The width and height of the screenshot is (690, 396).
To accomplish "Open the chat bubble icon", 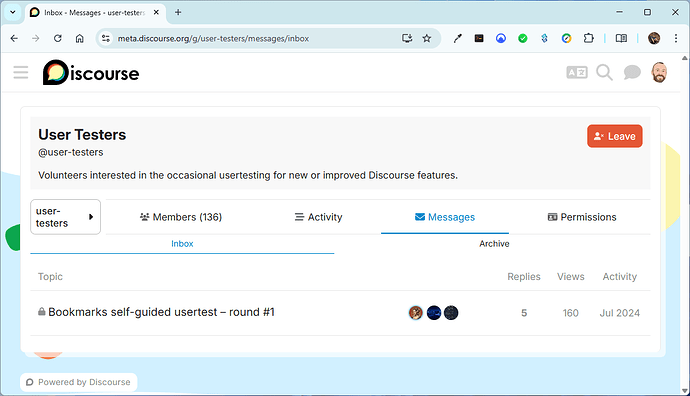I will click(632, 72).
